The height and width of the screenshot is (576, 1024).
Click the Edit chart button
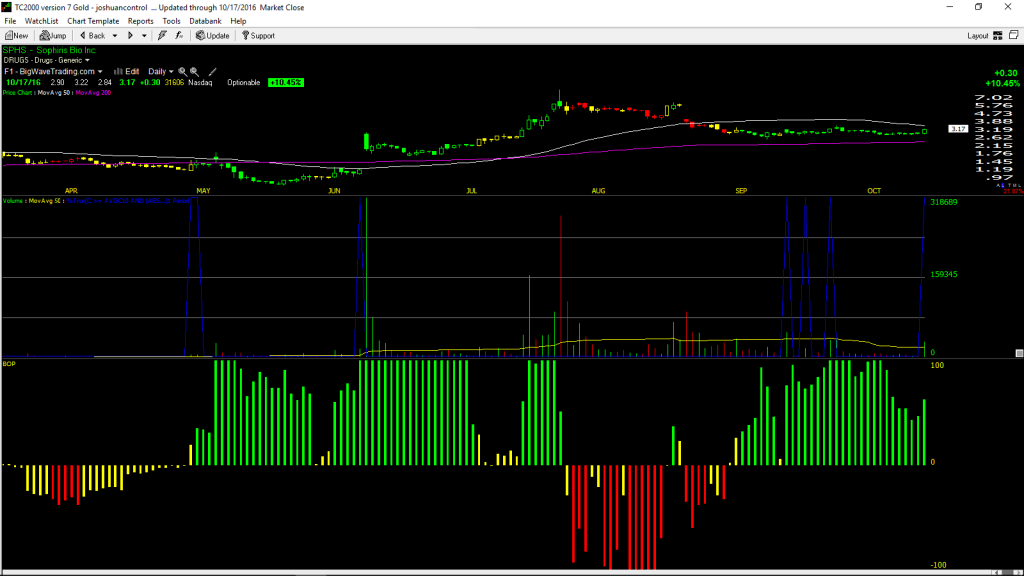[x=127, y=72]
